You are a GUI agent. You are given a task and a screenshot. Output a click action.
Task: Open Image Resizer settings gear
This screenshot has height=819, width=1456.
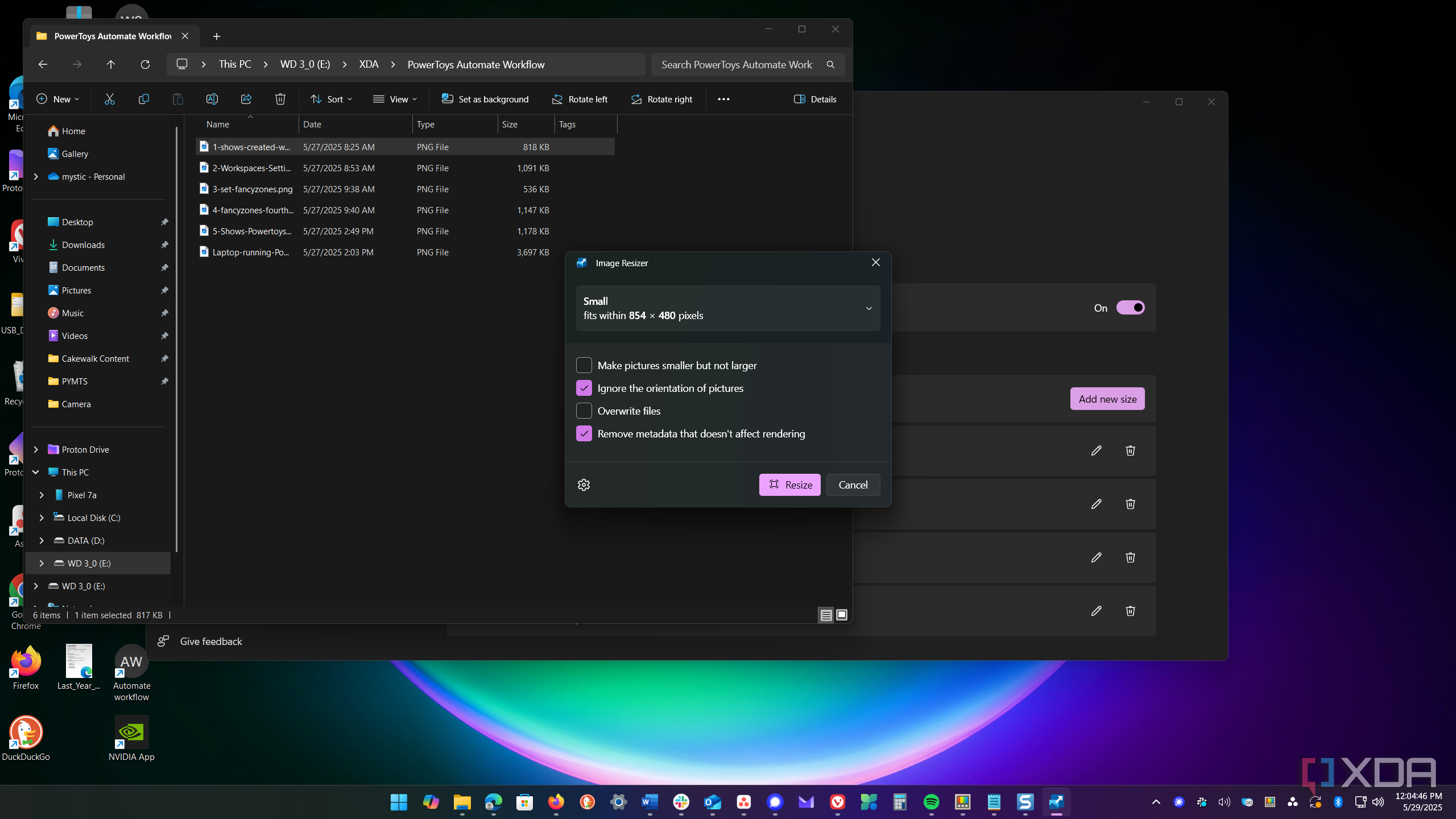click(584, 485)
